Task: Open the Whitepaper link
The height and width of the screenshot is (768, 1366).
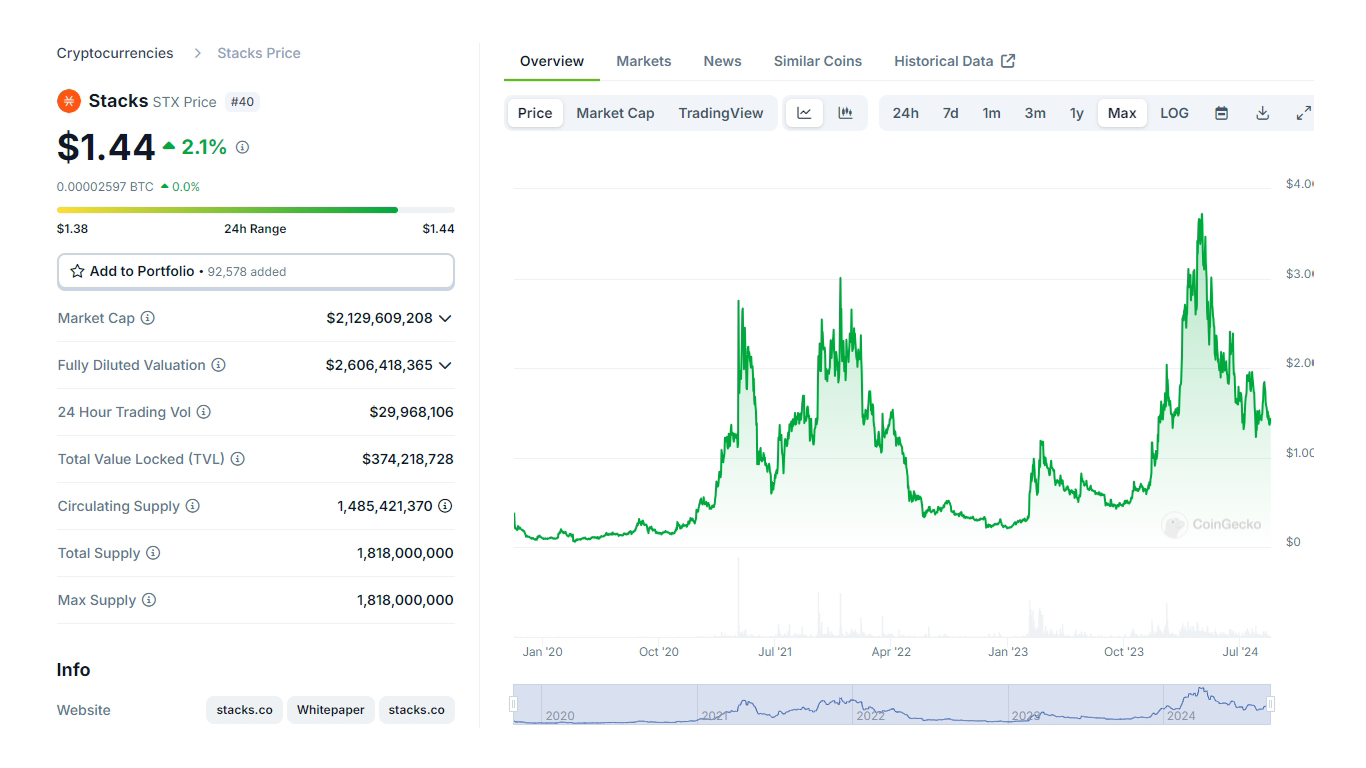Action: tap(331, 710)
